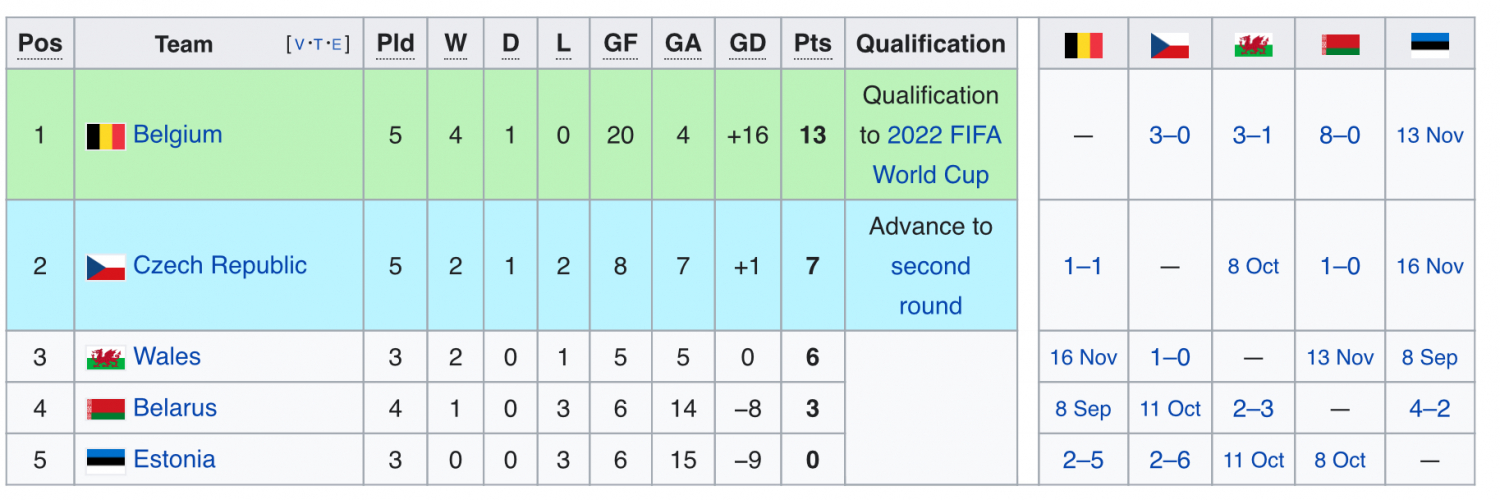Screen dimensions: 1500x500
Task: Click the Belarus flag in the team column
Action: tap(105, 409)
